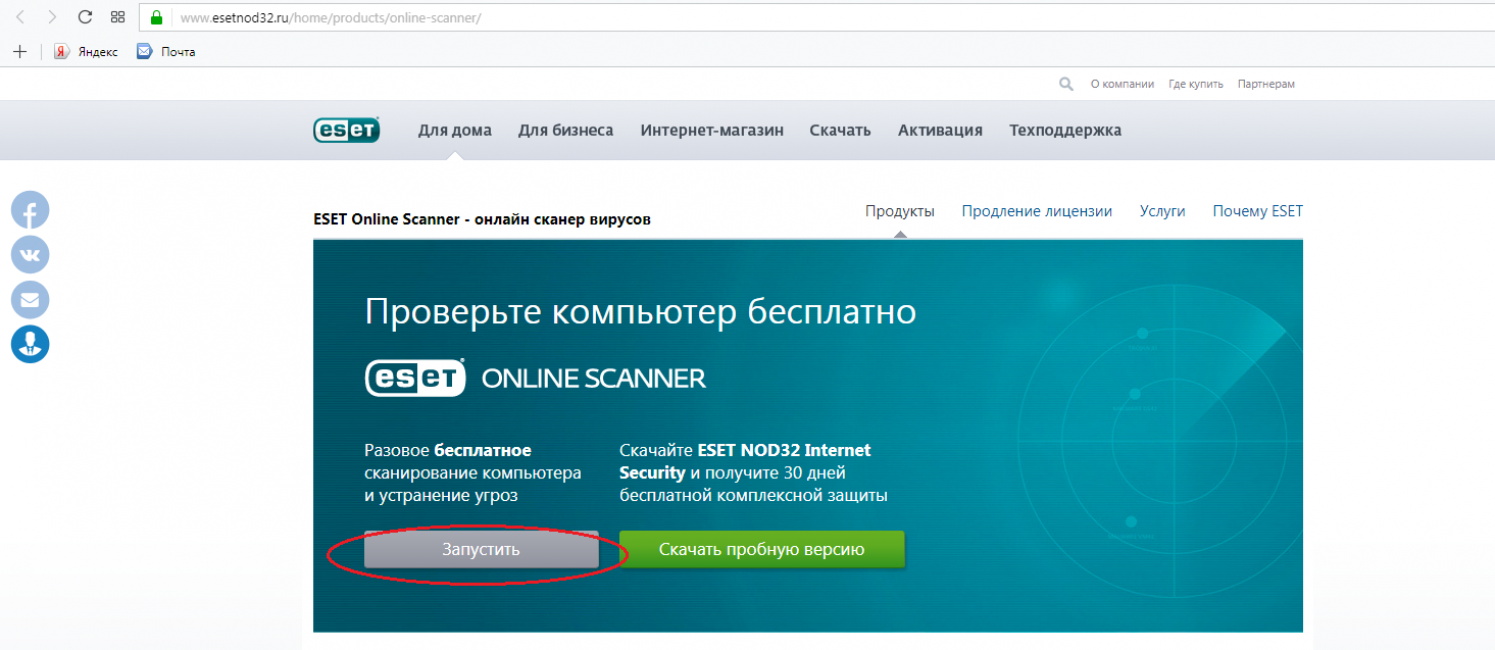Click the Разовое бесплатное description text
Image resolution: width=1495 pixels, height=650 pixels.
[x=473, y=473]
